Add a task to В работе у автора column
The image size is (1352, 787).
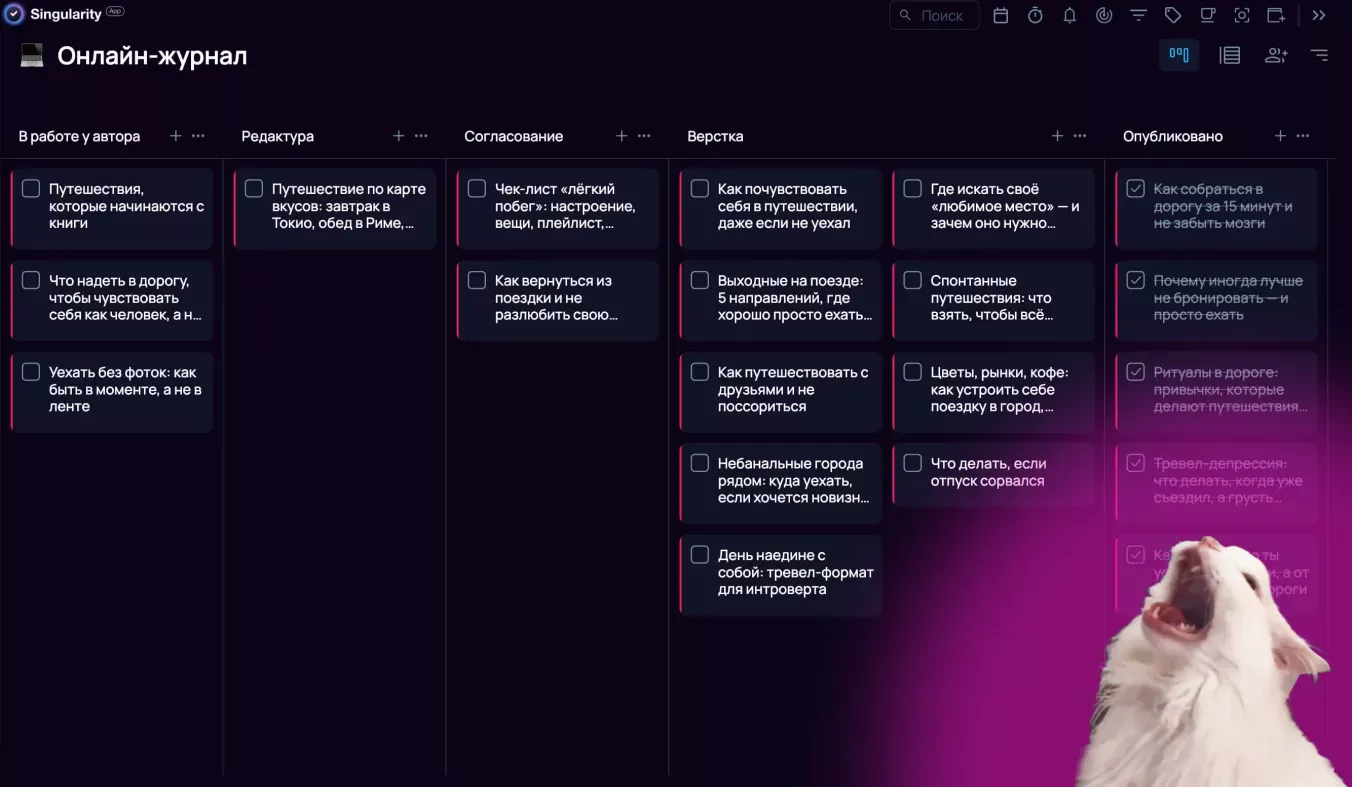pos(176,136)
